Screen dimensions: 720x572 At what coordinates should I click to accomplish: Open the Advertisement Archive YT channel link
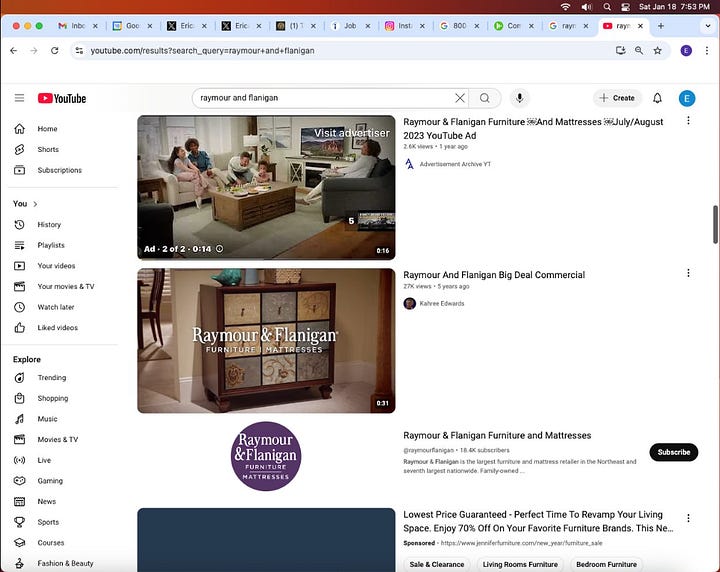coord(455,164)
